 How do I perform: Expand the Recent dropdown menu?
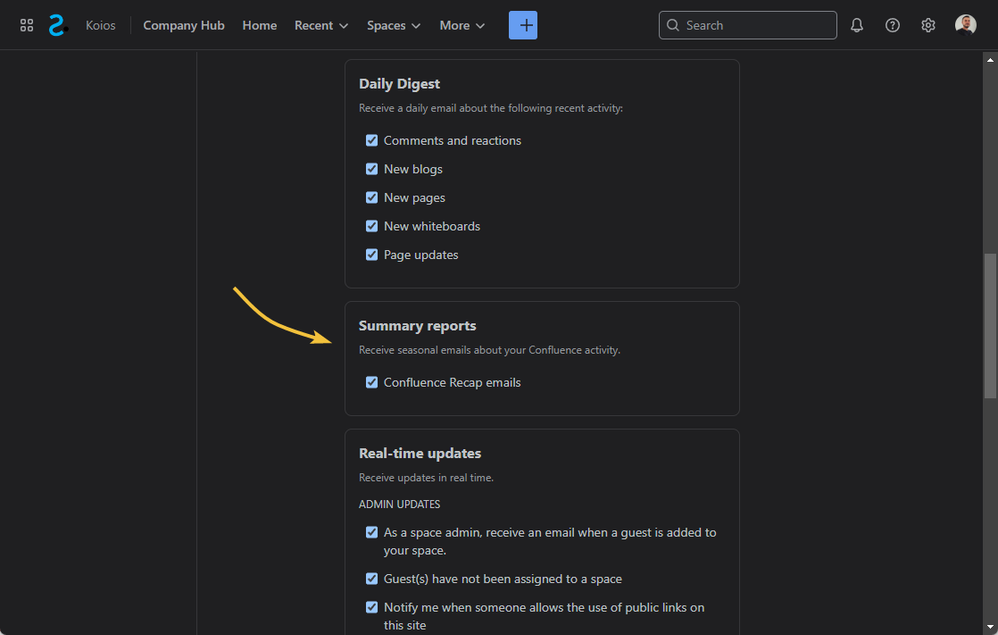(x=321, y=25)
